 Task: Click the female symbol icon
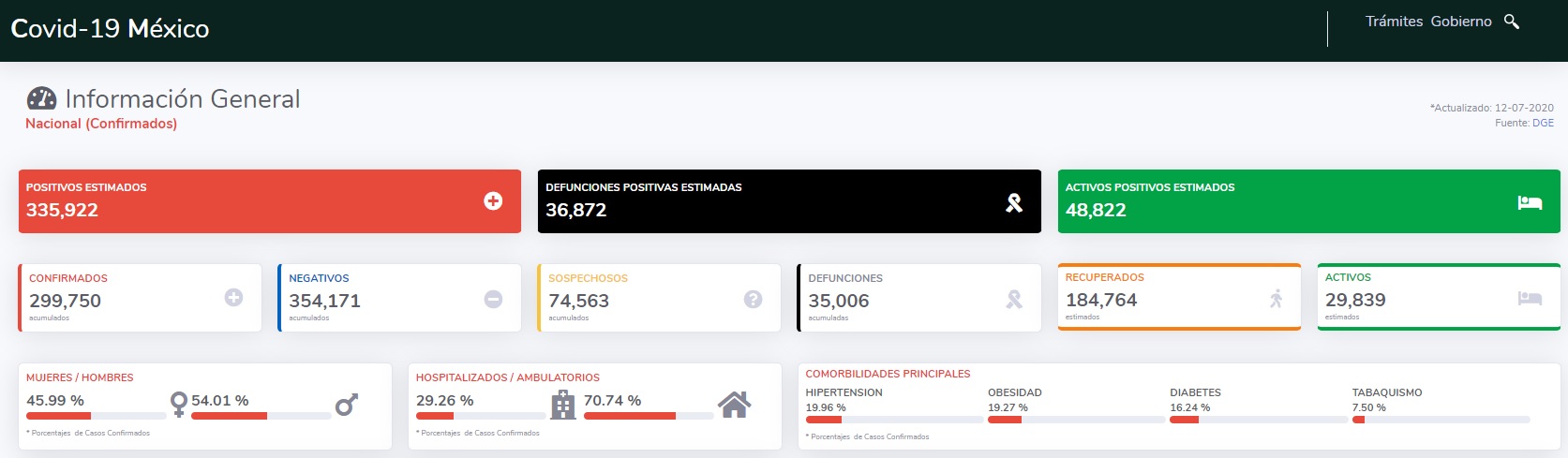coord(179,404)
